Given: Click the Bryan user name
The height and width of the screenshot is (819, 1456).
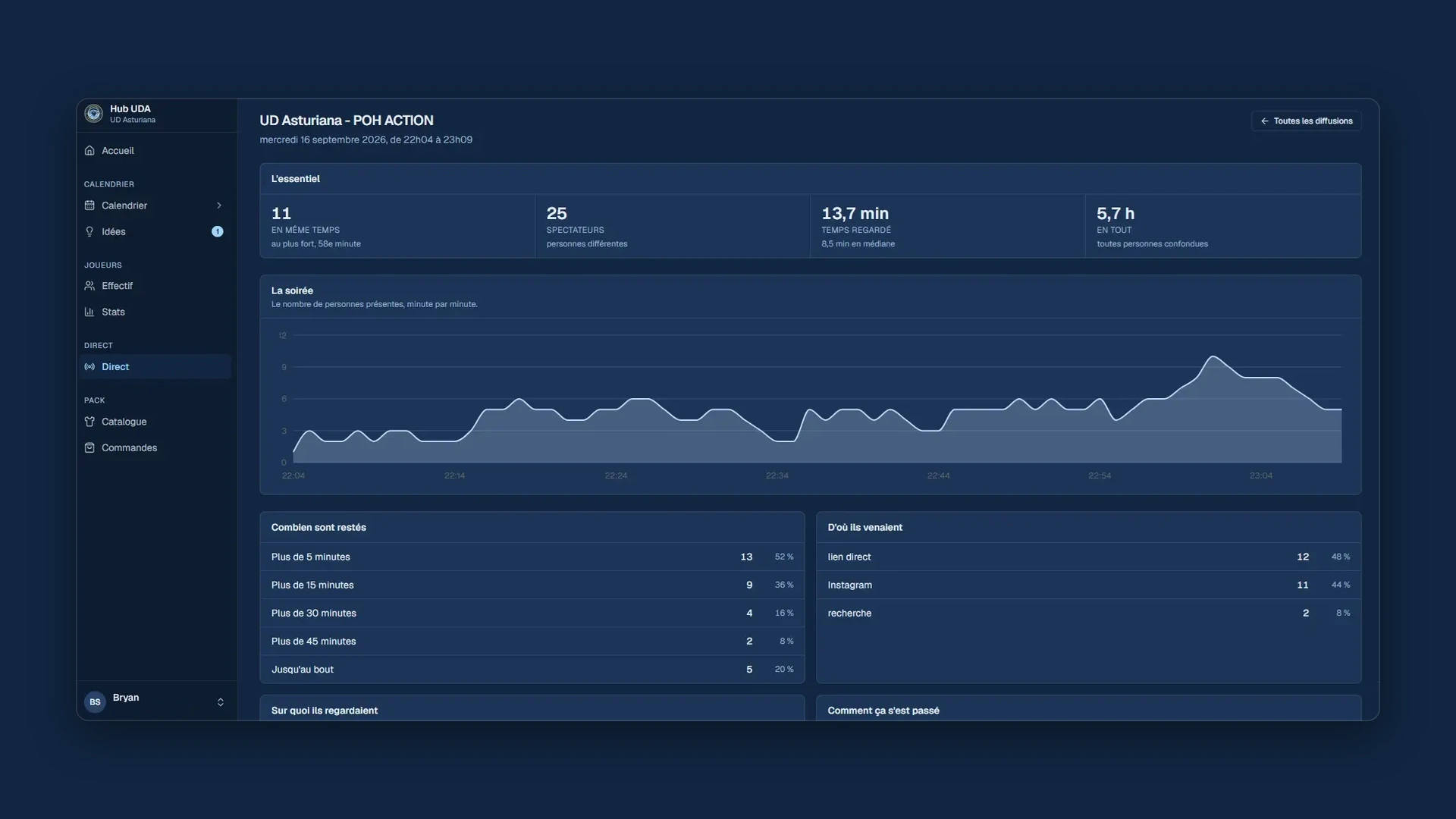Looking at the screenshot, I should point(126,698).
